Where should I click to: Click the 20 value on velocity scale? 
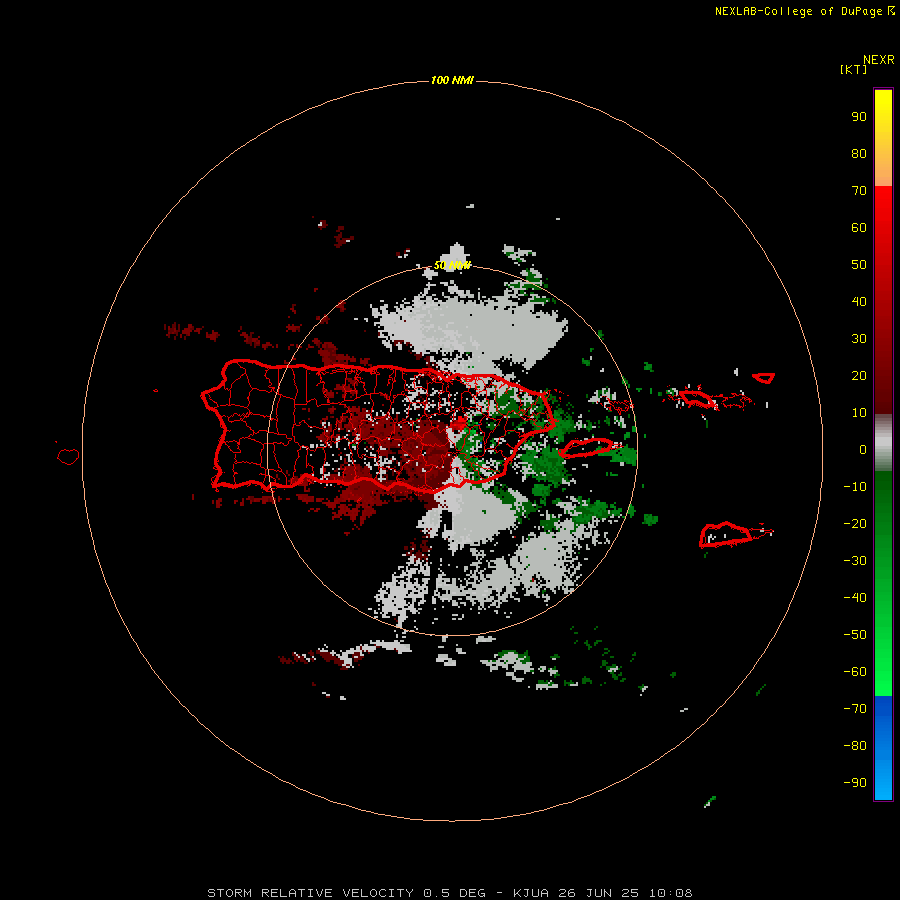pyautogui.click(x=859, y=375)
